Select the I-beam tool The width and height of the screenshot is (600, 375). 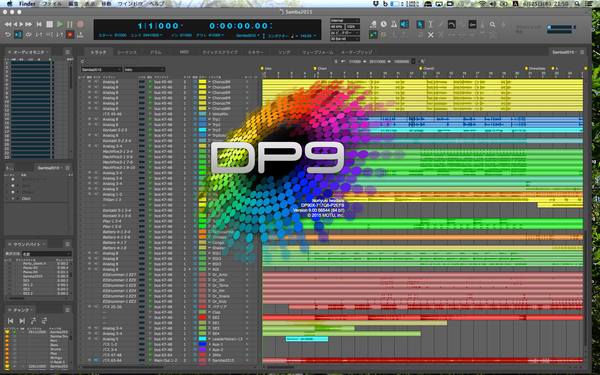(x=430, y=24)
